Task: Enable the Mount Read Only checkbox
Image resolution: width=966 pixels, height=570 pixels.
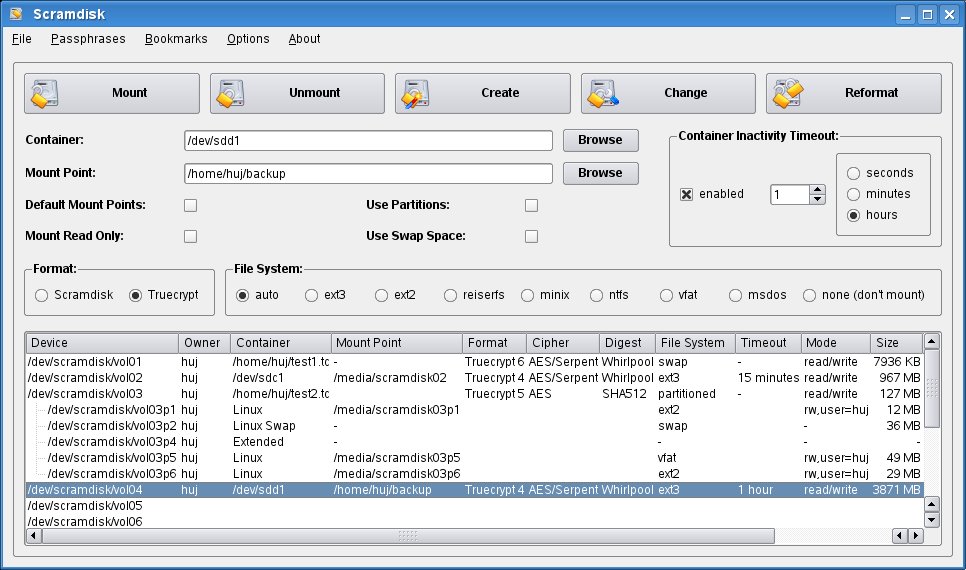Action: [x=190, y=236]
